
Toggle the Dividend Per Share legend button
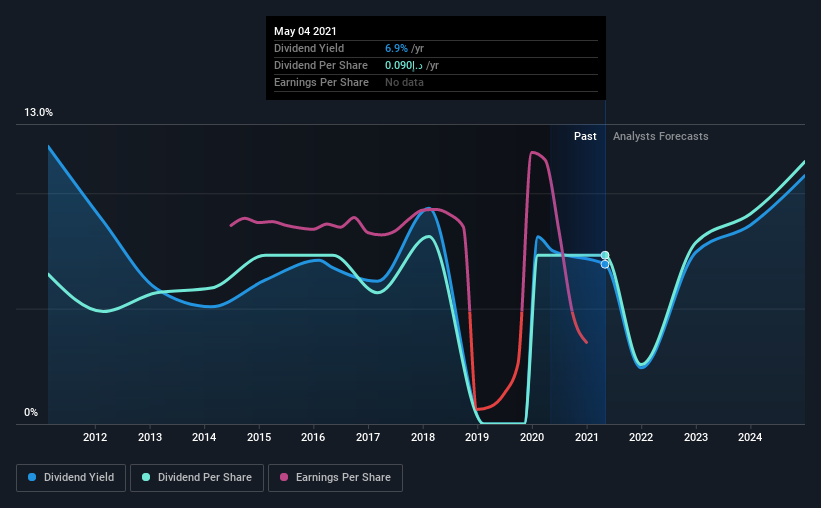197,478
